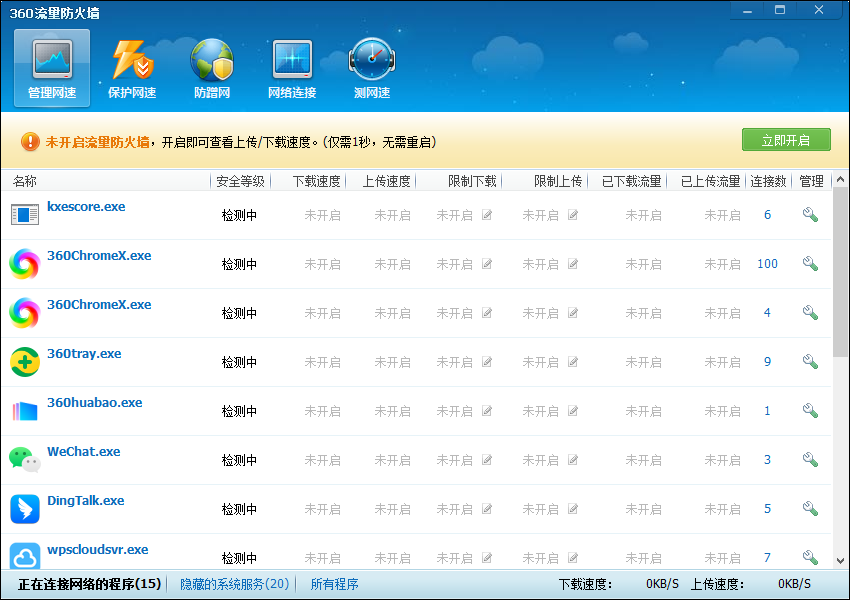
Task: Click 检测中 status for WeChat.exe
Action: click(239, 460)
